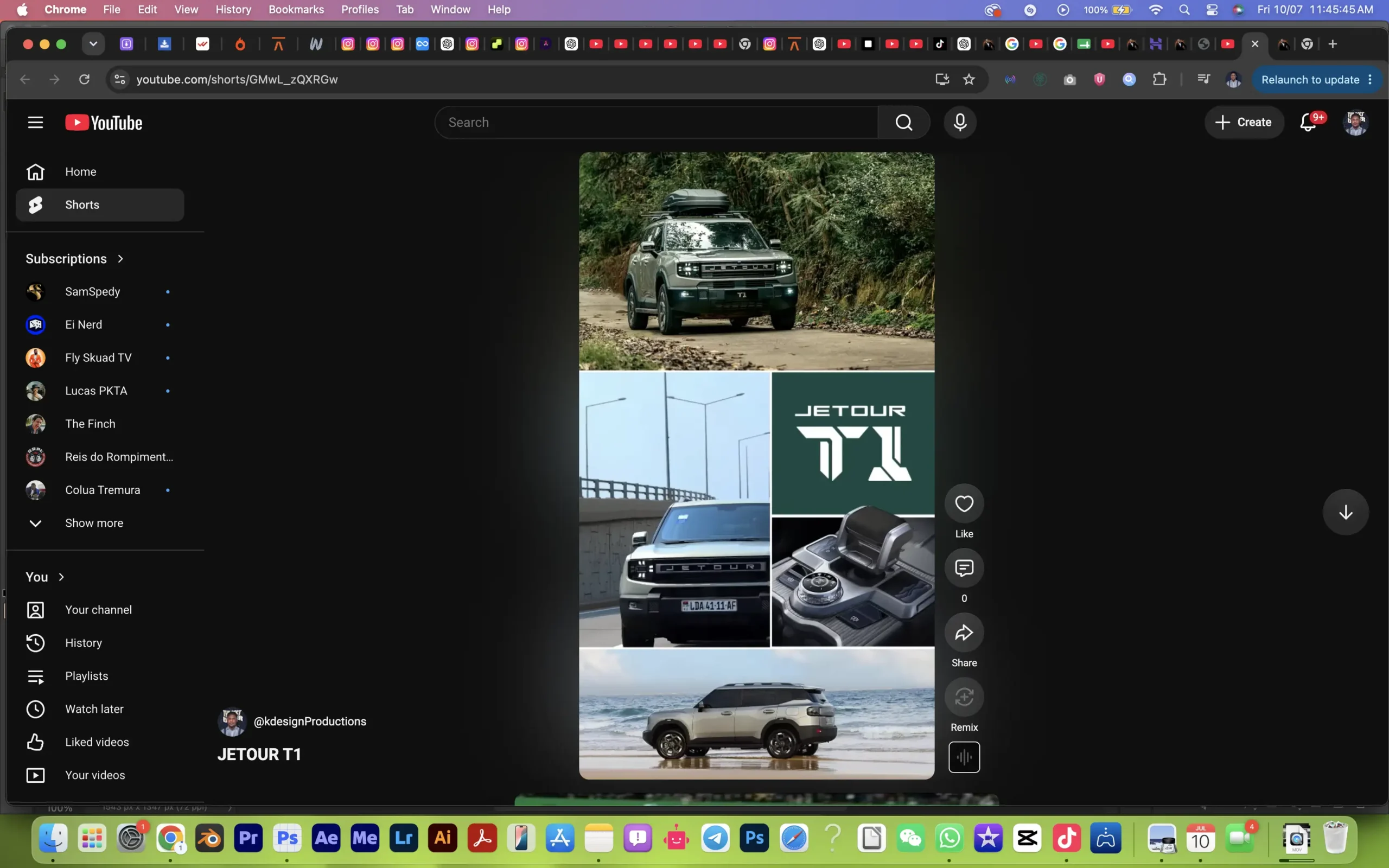The image size is (1389, 868).
Task: Open a new Chrome tab
Action: [1333, 43]
